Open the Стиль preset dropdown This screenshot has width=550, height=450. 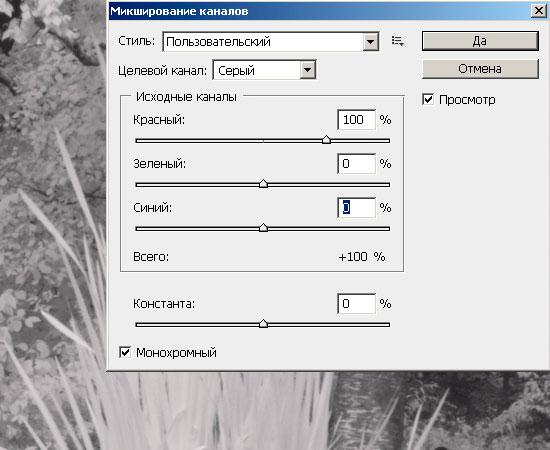click(271, 42)
